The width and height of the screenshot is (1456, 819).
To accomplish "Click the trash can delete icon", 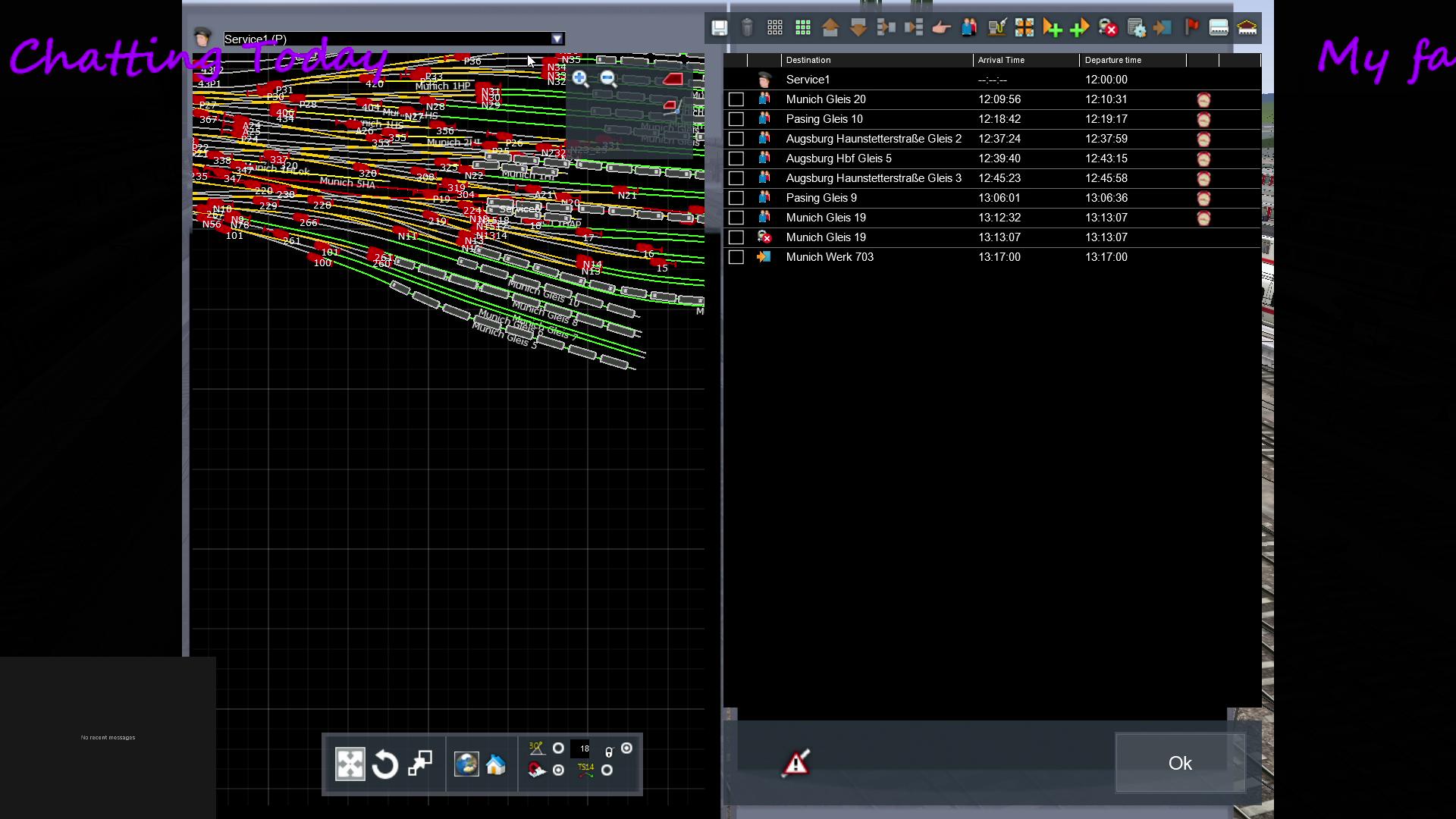I will [x=747, y=28].
